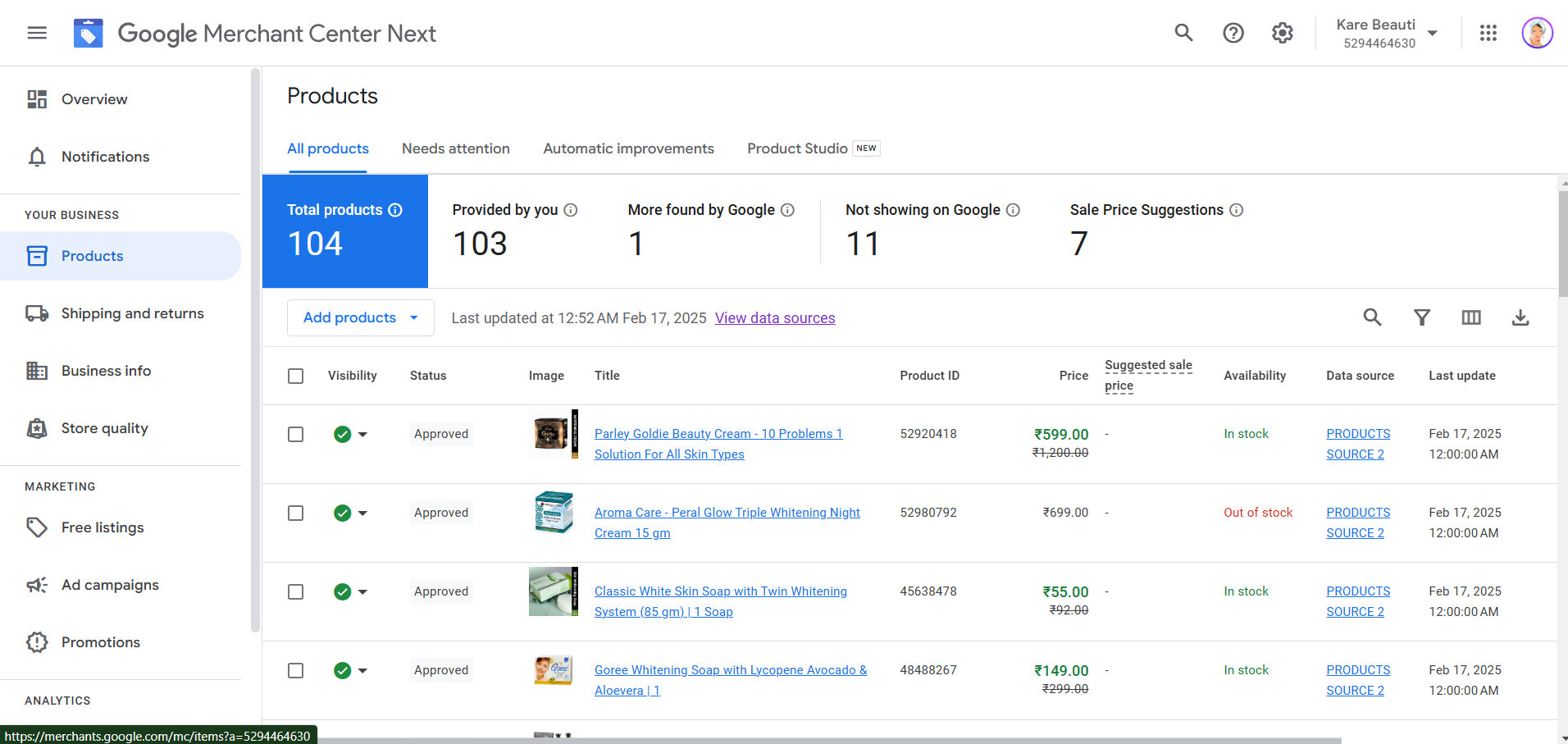Select the Aroma Care product checkbox
This screenshot has width=1568, height=744.
[x=296, y=513]
